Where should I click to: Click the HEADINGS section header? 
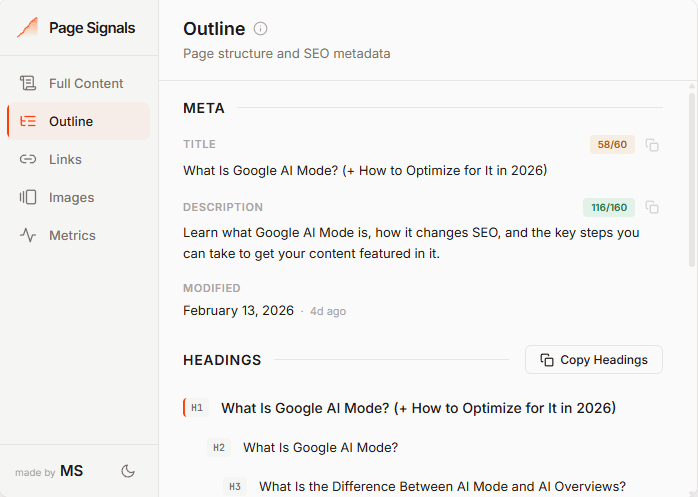tap(222, 360)
